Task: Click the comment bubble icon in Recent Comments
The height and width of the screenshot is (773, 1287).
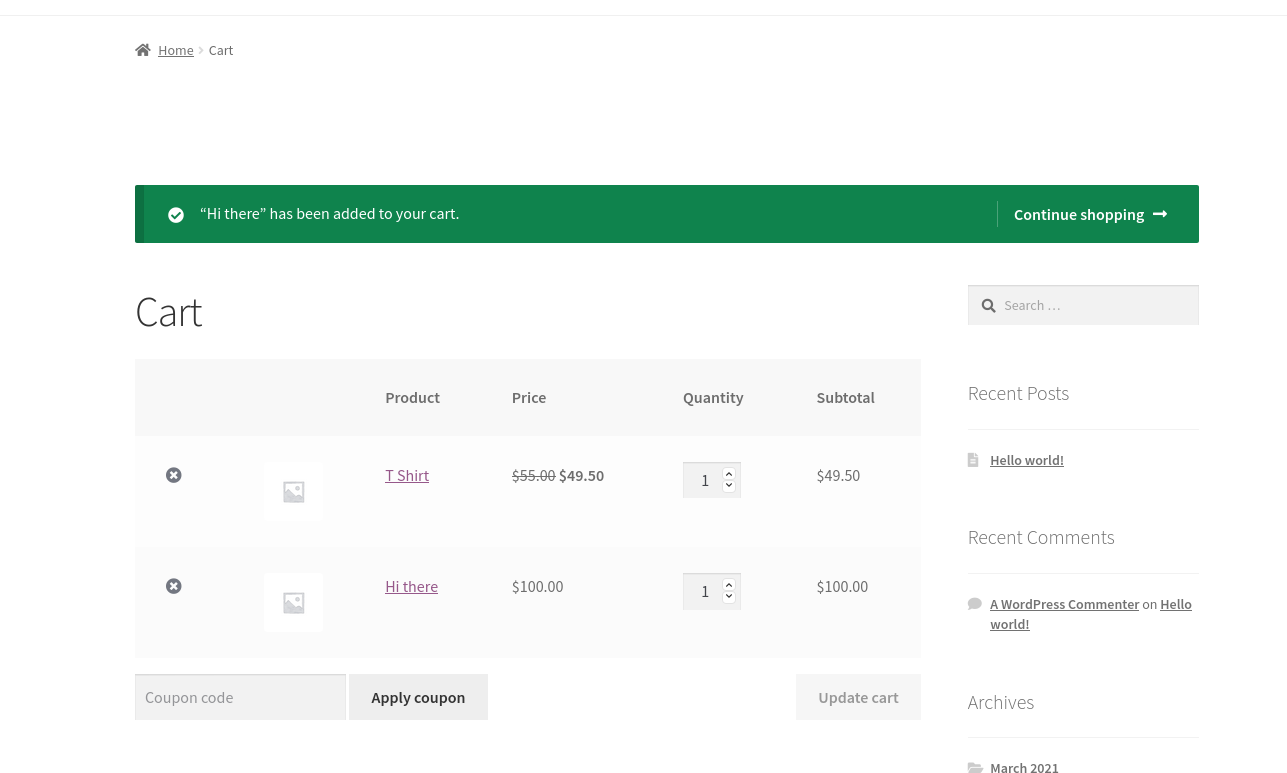Action: pos(975,604)
